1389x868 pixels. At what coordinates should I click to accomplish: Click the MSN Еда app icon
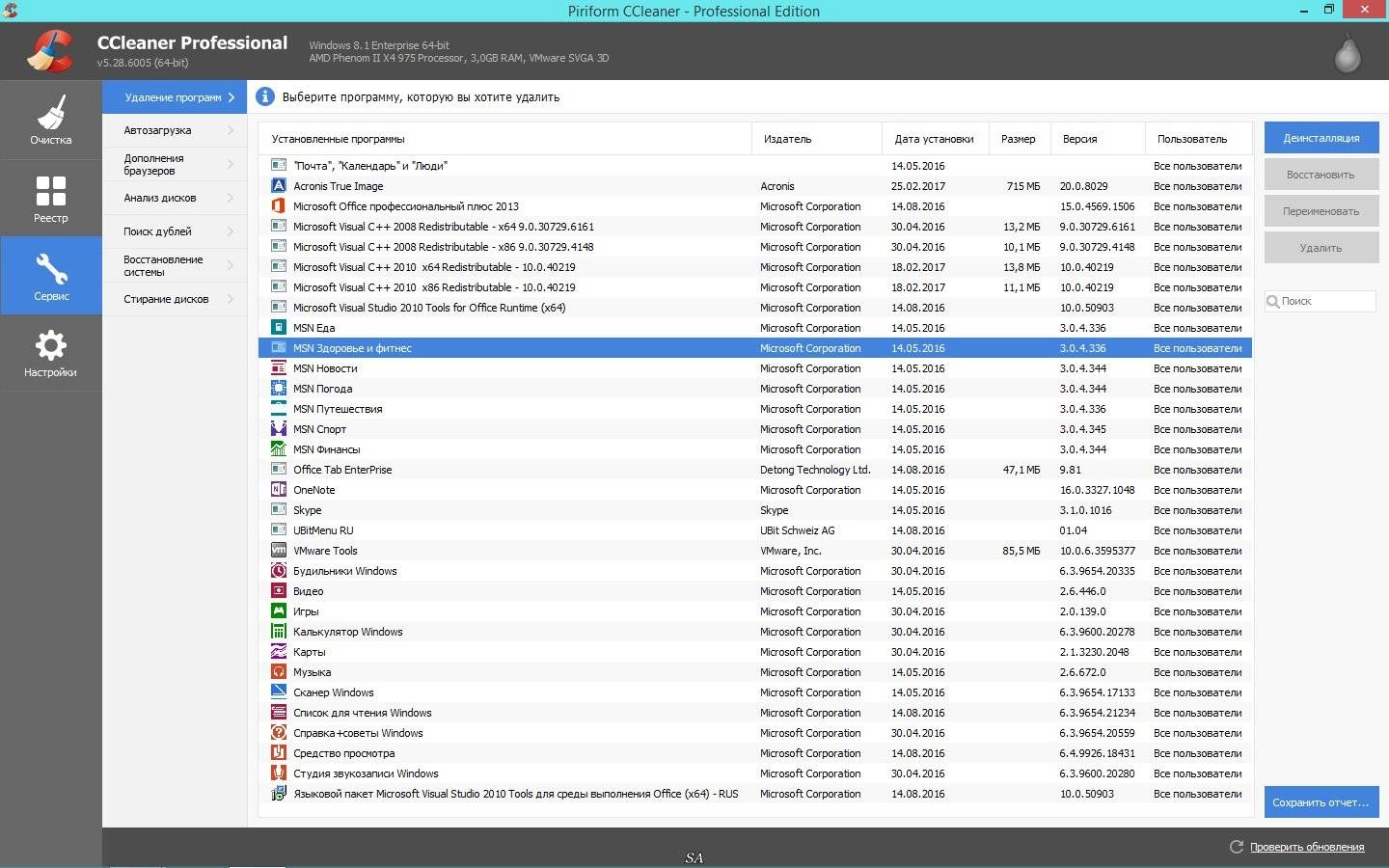279,328
